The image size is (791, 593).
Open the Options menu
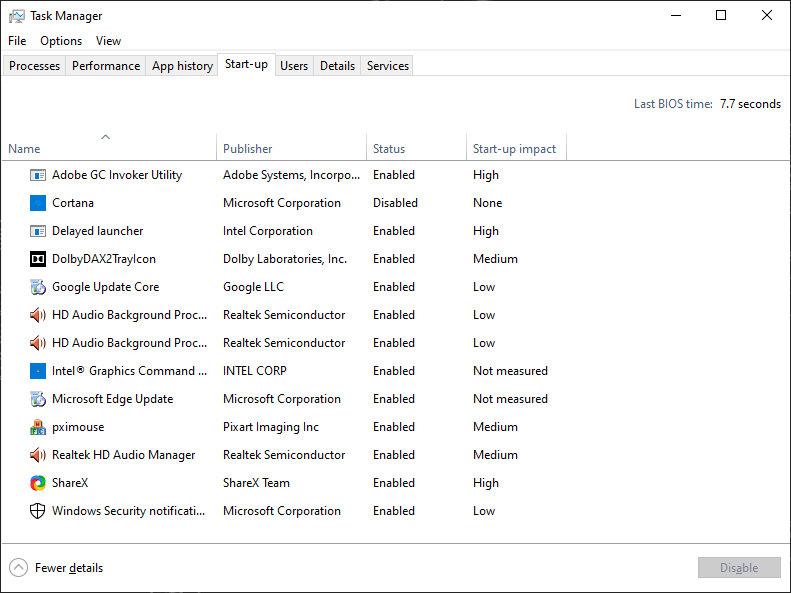[61, 41]
